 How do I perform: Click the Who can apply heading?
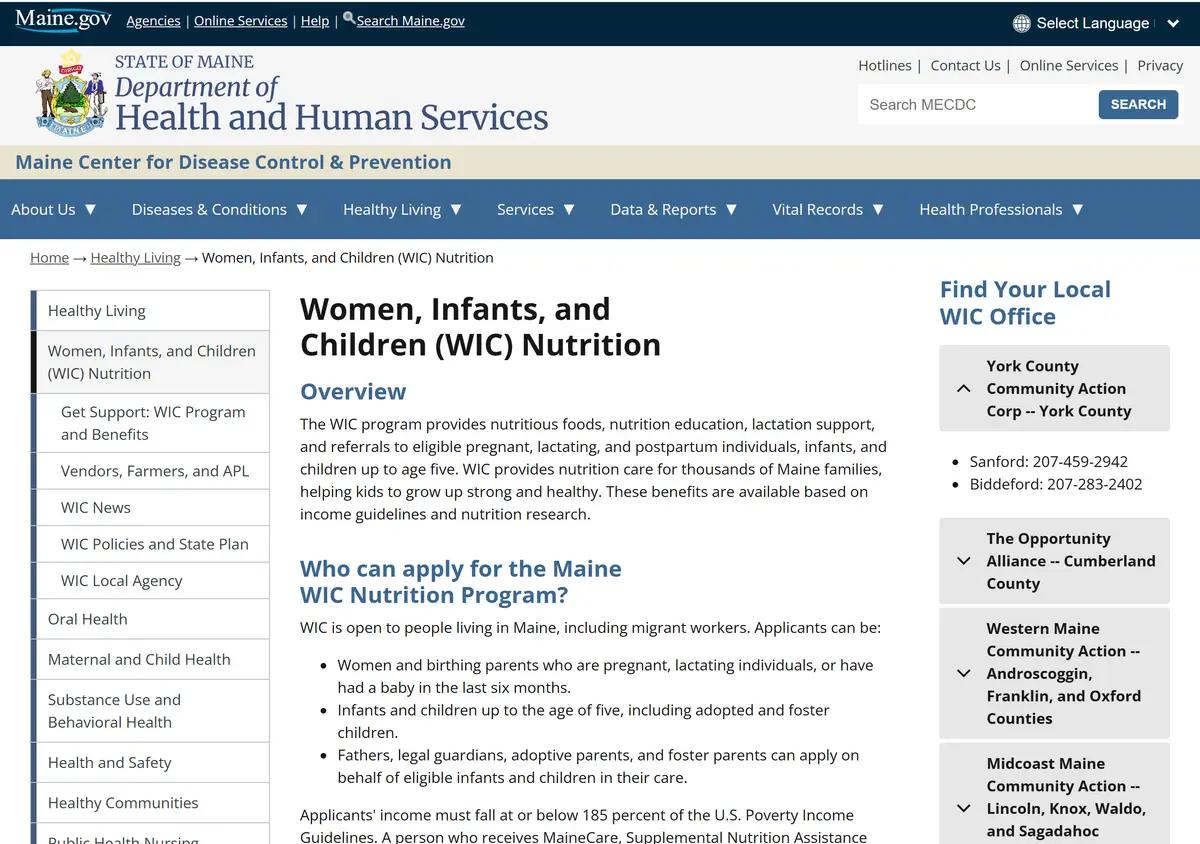[x=461, y=582]
